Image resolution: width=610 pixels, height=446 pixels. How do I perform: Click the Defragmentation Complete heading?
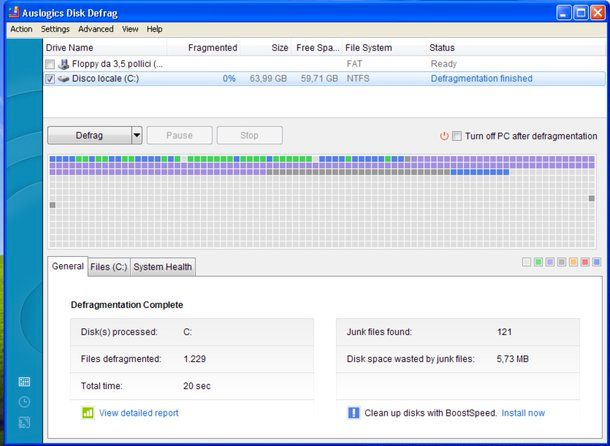127,305
